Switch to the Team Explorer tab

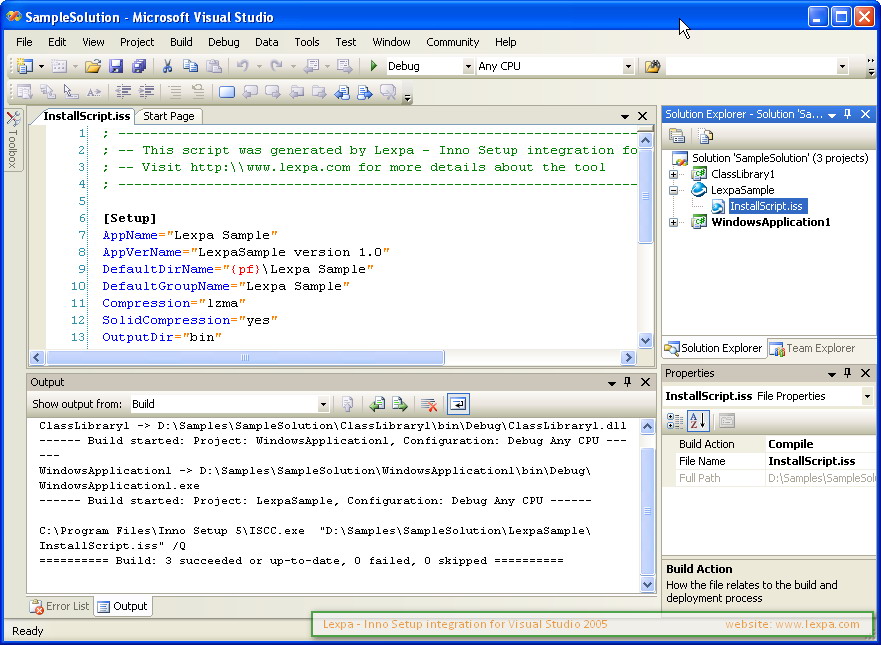(x=811, y=348)
